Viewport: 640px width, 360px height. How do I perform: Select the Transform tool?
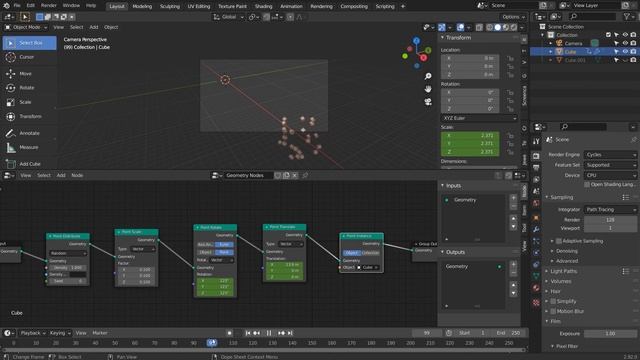29,116
